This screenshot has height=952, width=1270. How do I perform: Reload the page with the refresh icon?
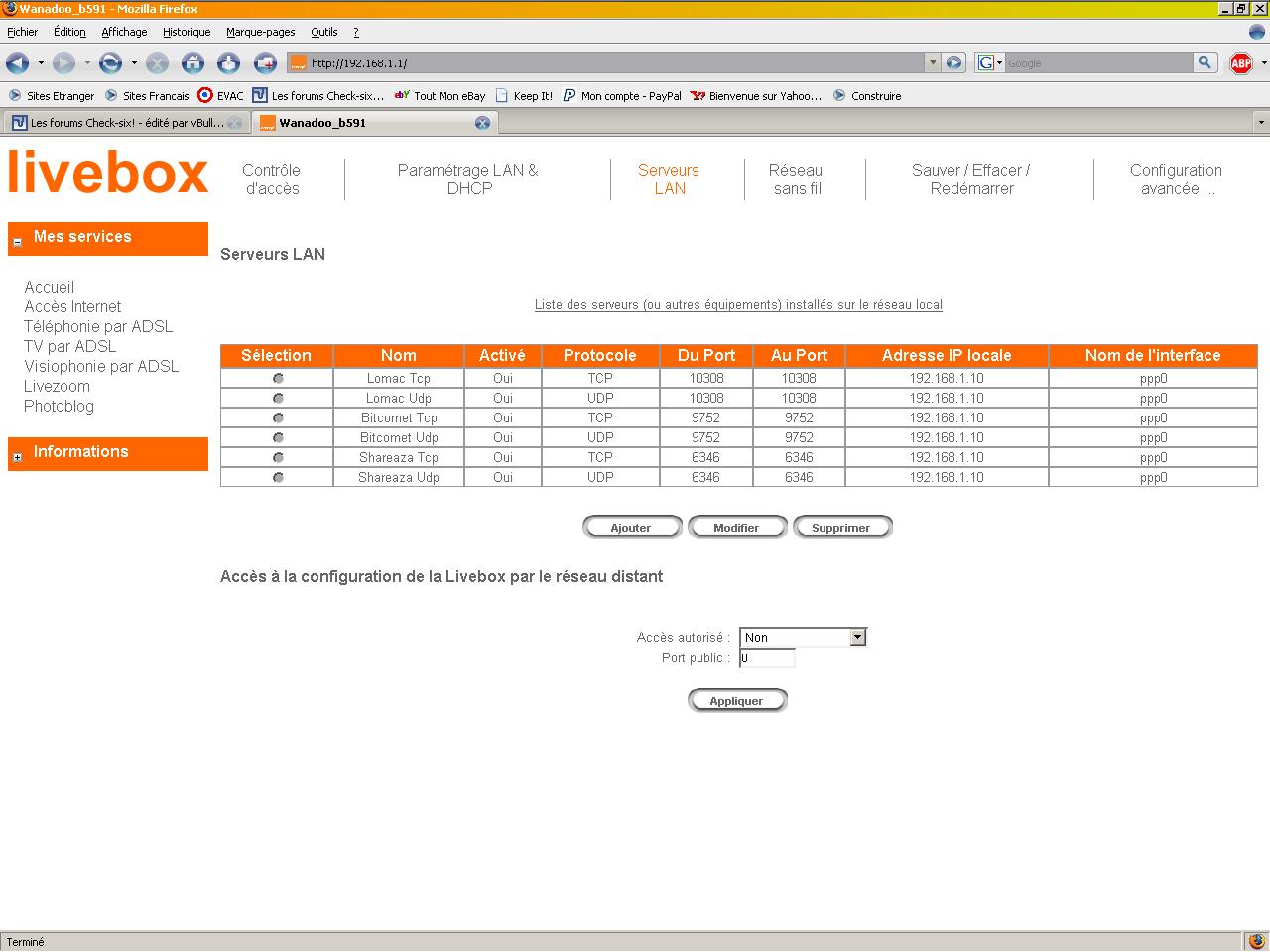click(x=110, y=63)
